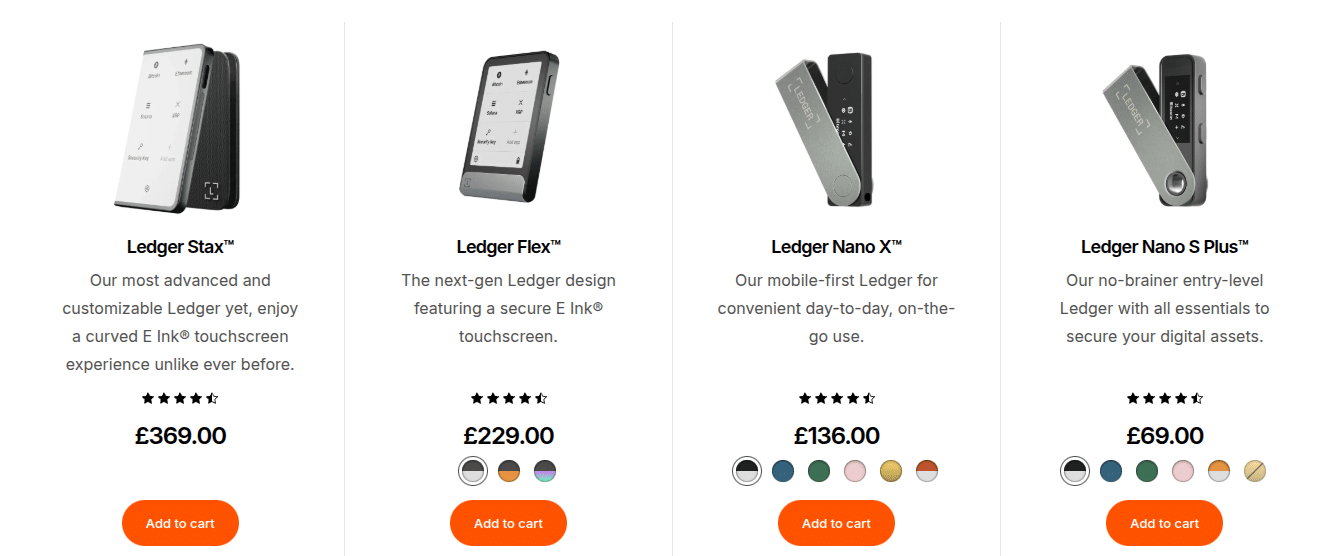View star rating reviews for Ledger Flex
This screenshot has height=556, width=1317.
tap(508, 398)
